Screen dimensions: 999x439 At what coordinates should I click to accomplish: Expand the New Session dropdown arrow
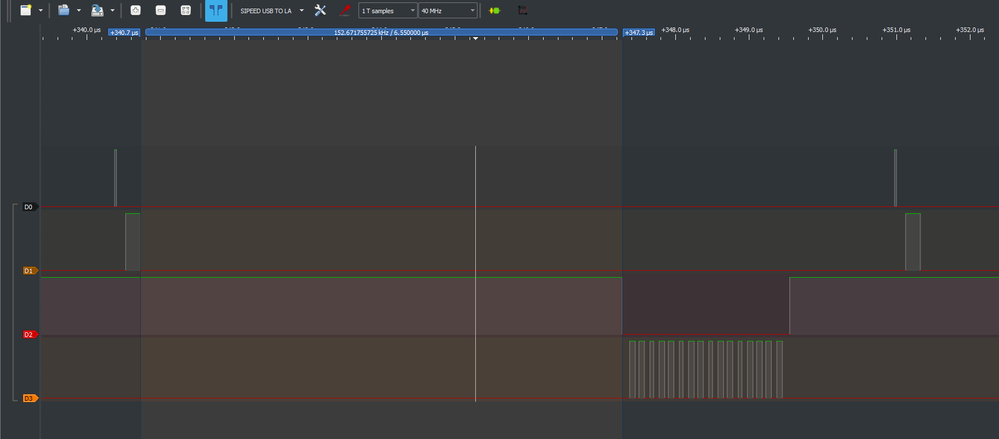(x=41, y=10)
